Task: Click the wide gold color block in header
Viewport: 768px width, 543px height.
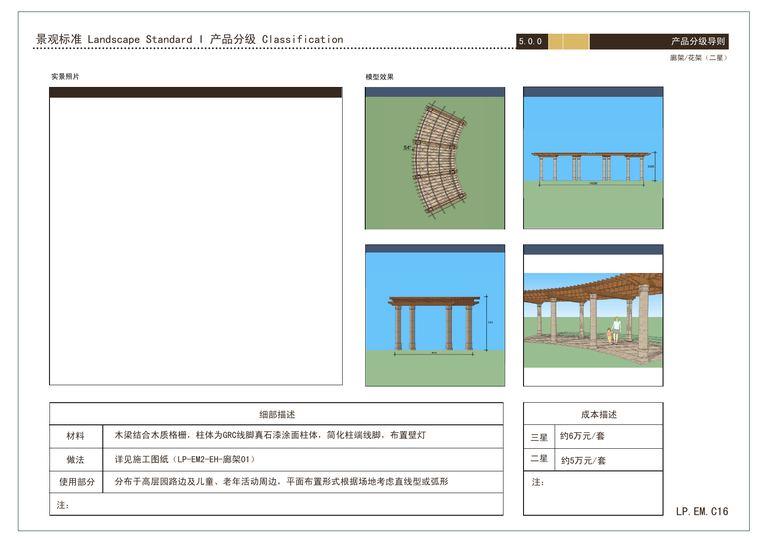Action: click(x=576, y=42)
